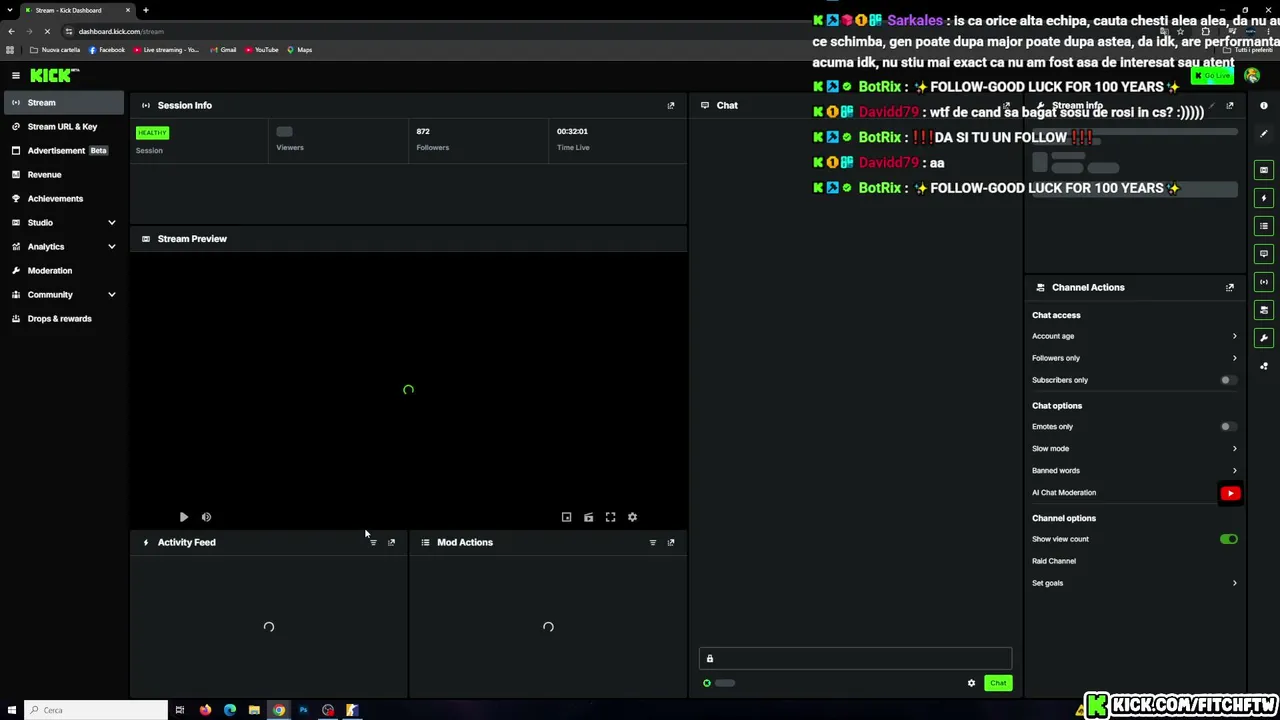The image size is (1280, 720).
Task: Open the Maps bookmark
Action: [300, 50]
